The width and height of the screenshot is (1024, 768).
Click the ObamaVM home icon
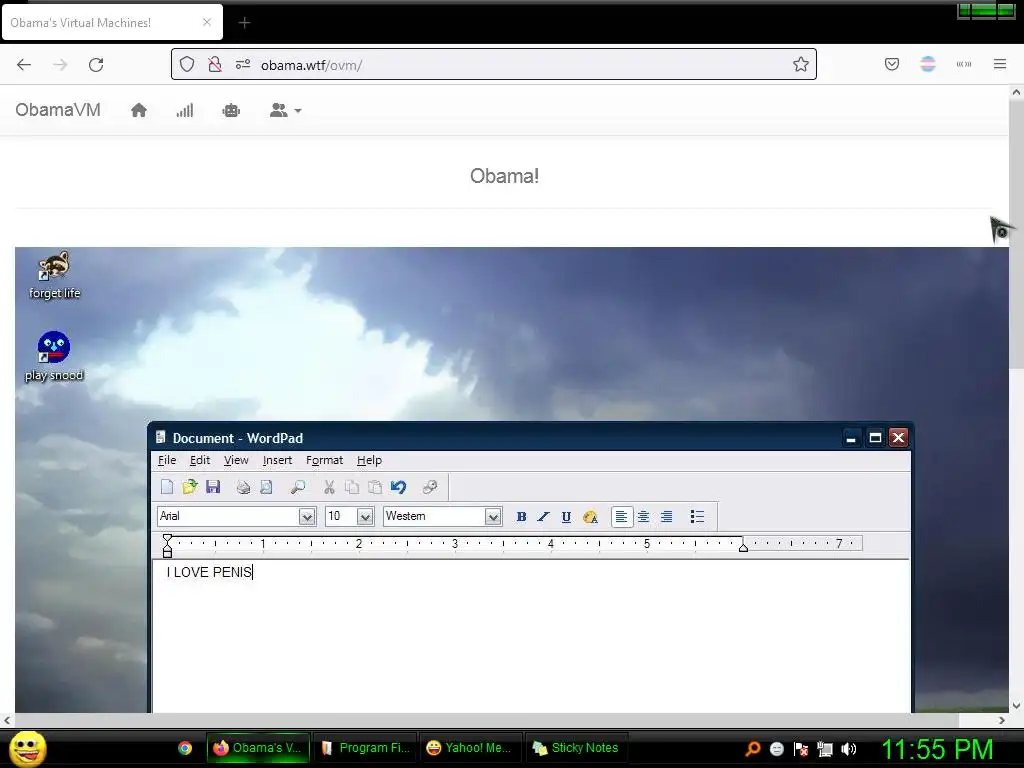138,110
